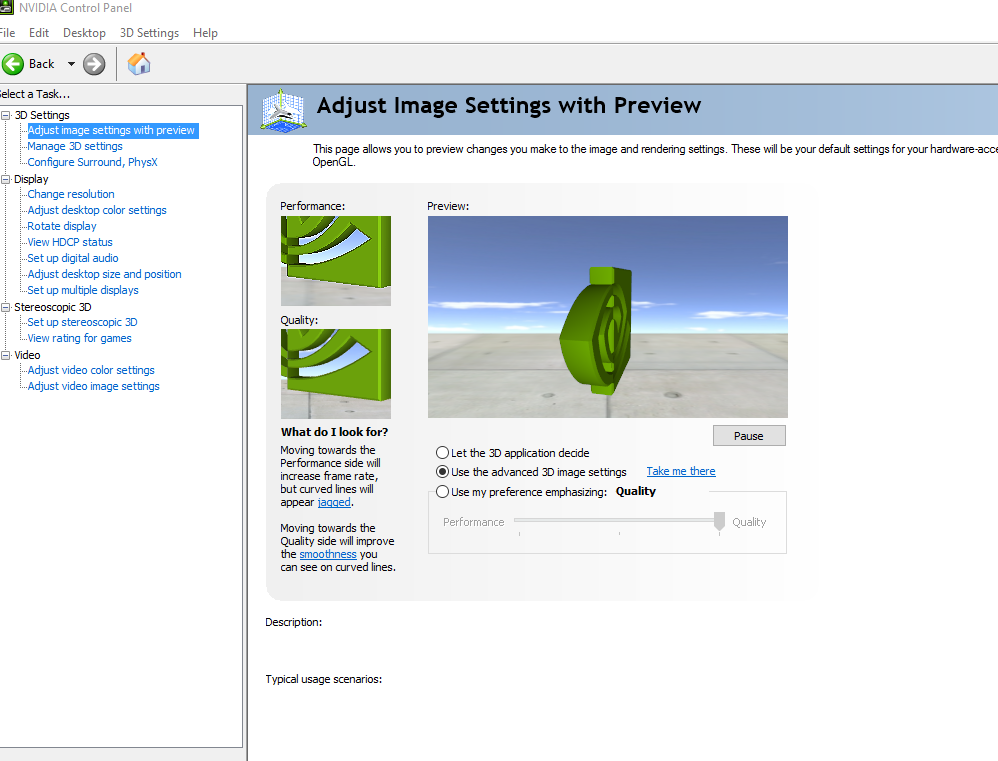Click the NVIDIA Control Panel title icon

coord(6,8)
